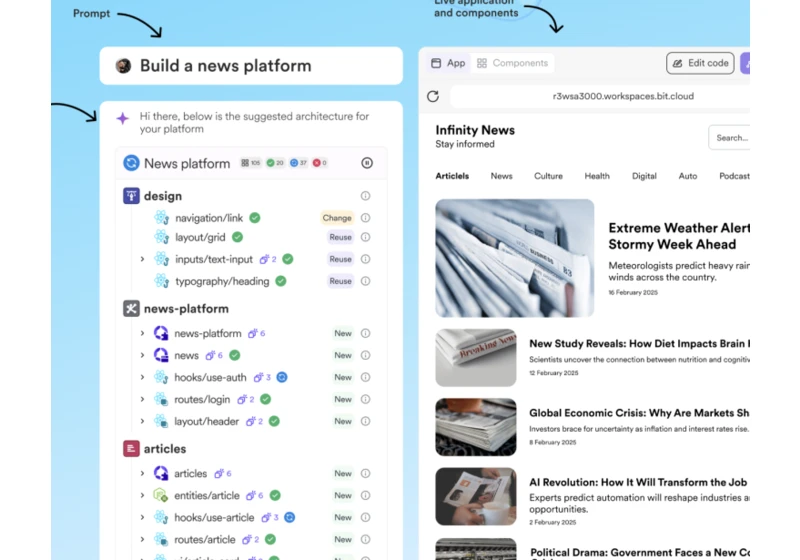Screen dimensions: 800x560
Task: Open info for navigation/link row
Action: tap(365, 218)
